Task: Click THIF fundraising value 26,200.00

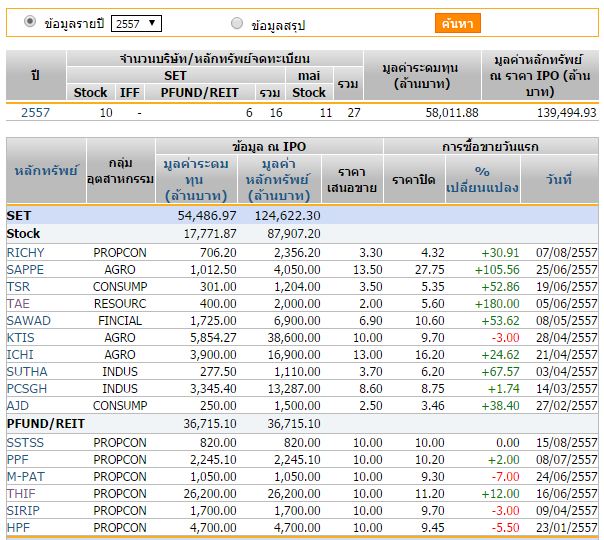Action: pos(210,493)
